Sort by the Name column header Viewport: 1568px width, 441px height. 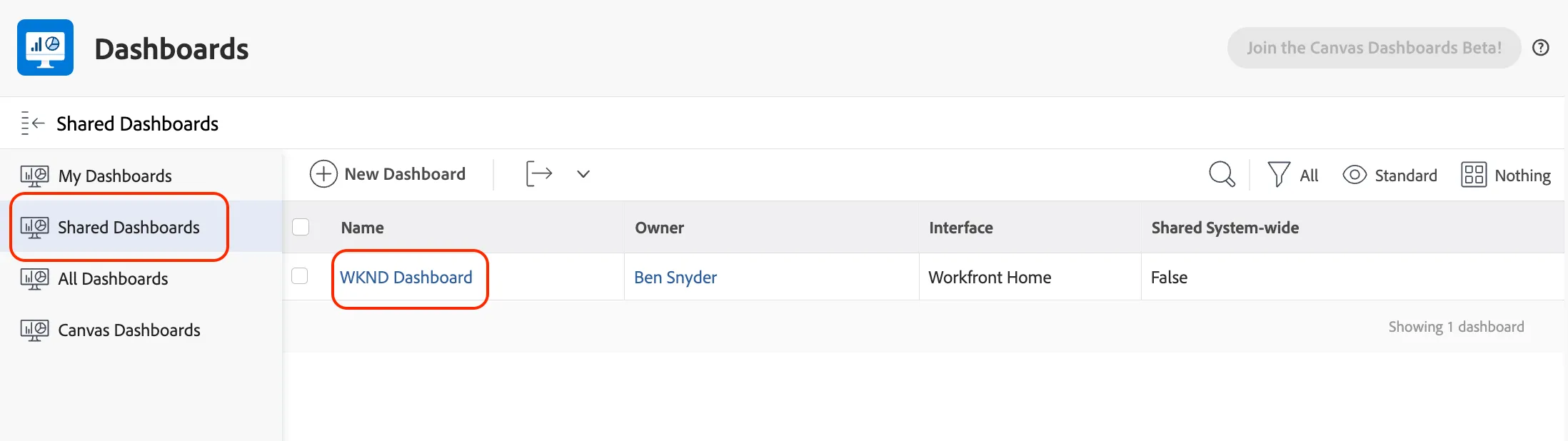[362, 228]
